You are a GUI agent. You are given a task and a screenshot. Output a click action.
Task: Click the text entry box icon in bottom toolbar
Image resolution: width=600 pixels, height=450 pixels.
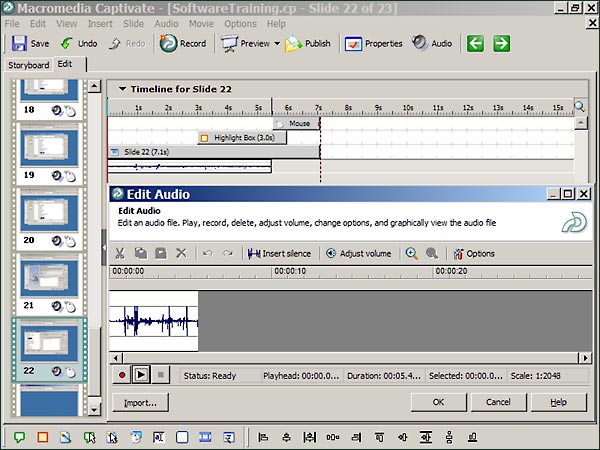coord(158,437)
